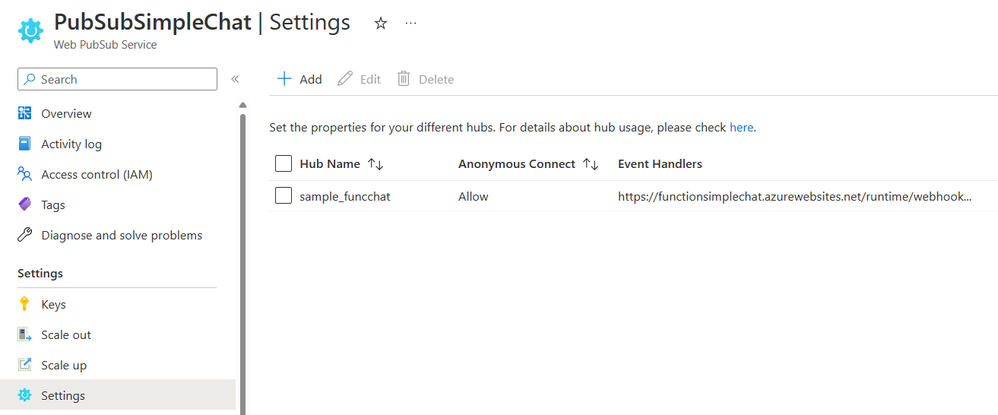
Task: Click the Activity log book icon
Action: click(25, 144)
